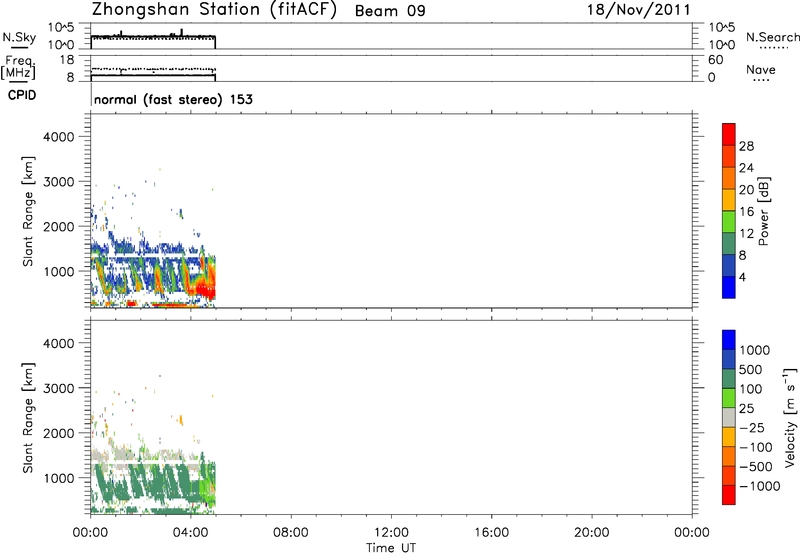Pick orange Velocity swatch between -500 and -100
800x554 pixels.
[x=729, y=456]
